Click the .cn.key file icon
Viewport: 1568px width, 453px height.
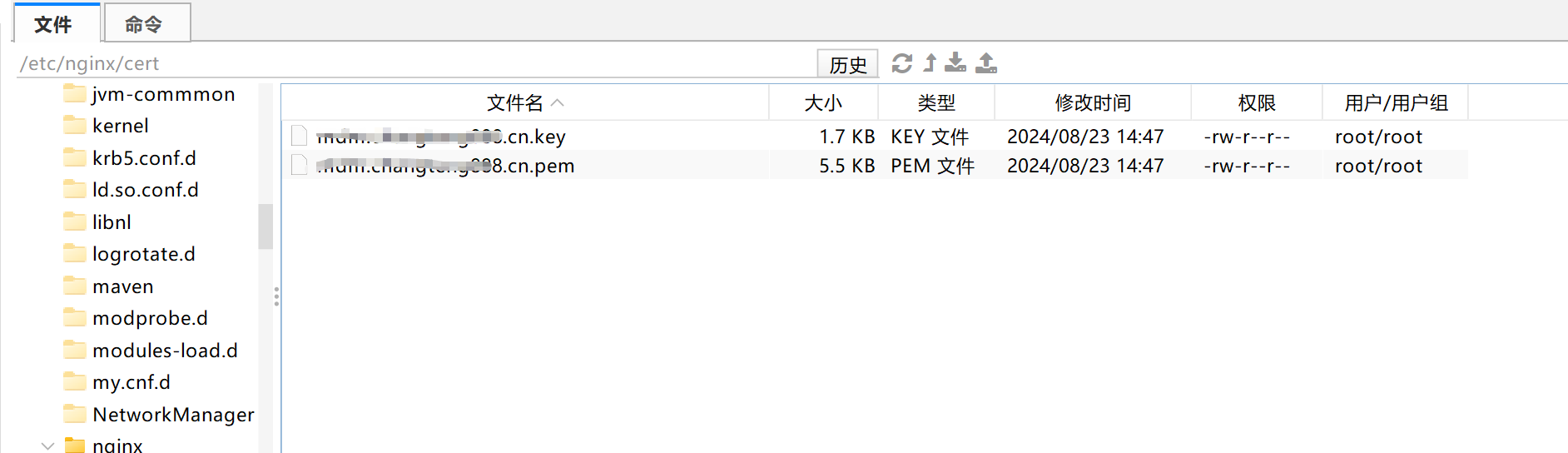coord(300,135)
